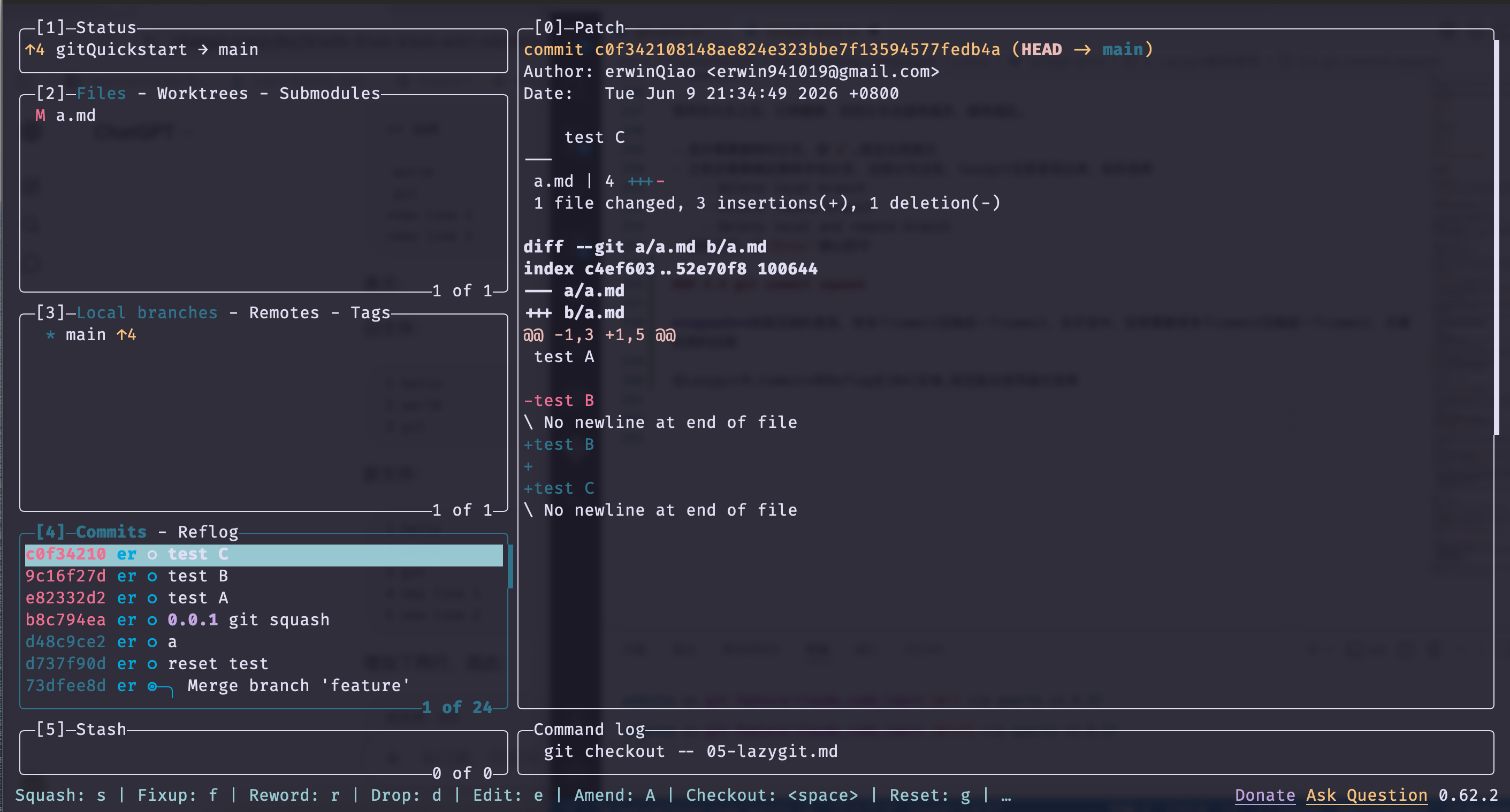Click the Reset: g shortcut hint
Screen dimensions: 1510x812
pos(929,795)
